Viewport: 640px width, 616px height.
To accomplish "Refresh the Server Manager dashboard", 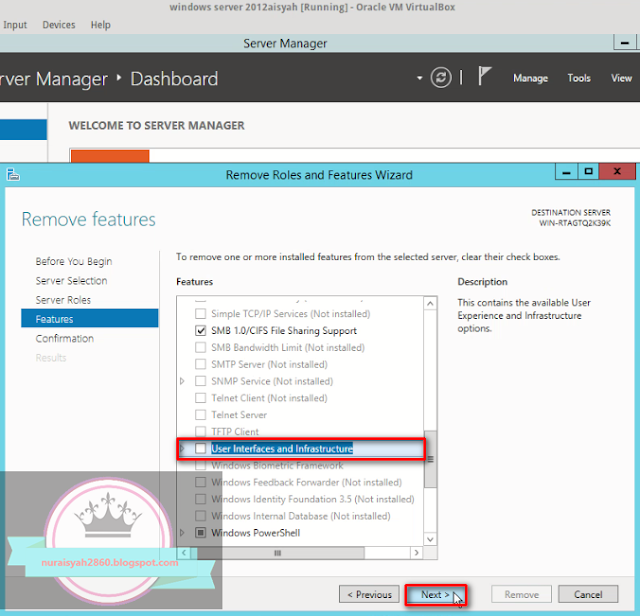I will tap(441, 77).
